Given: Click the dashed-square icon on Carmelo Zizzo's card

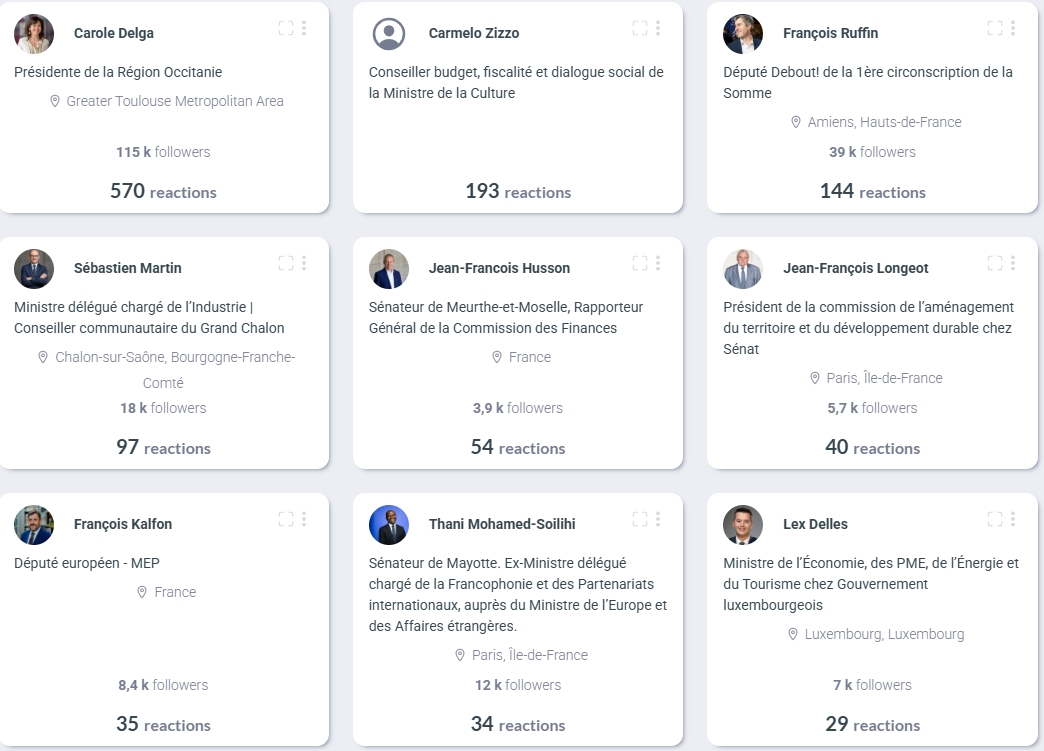Looking at the screenshot, I should [x=640, y=29].
